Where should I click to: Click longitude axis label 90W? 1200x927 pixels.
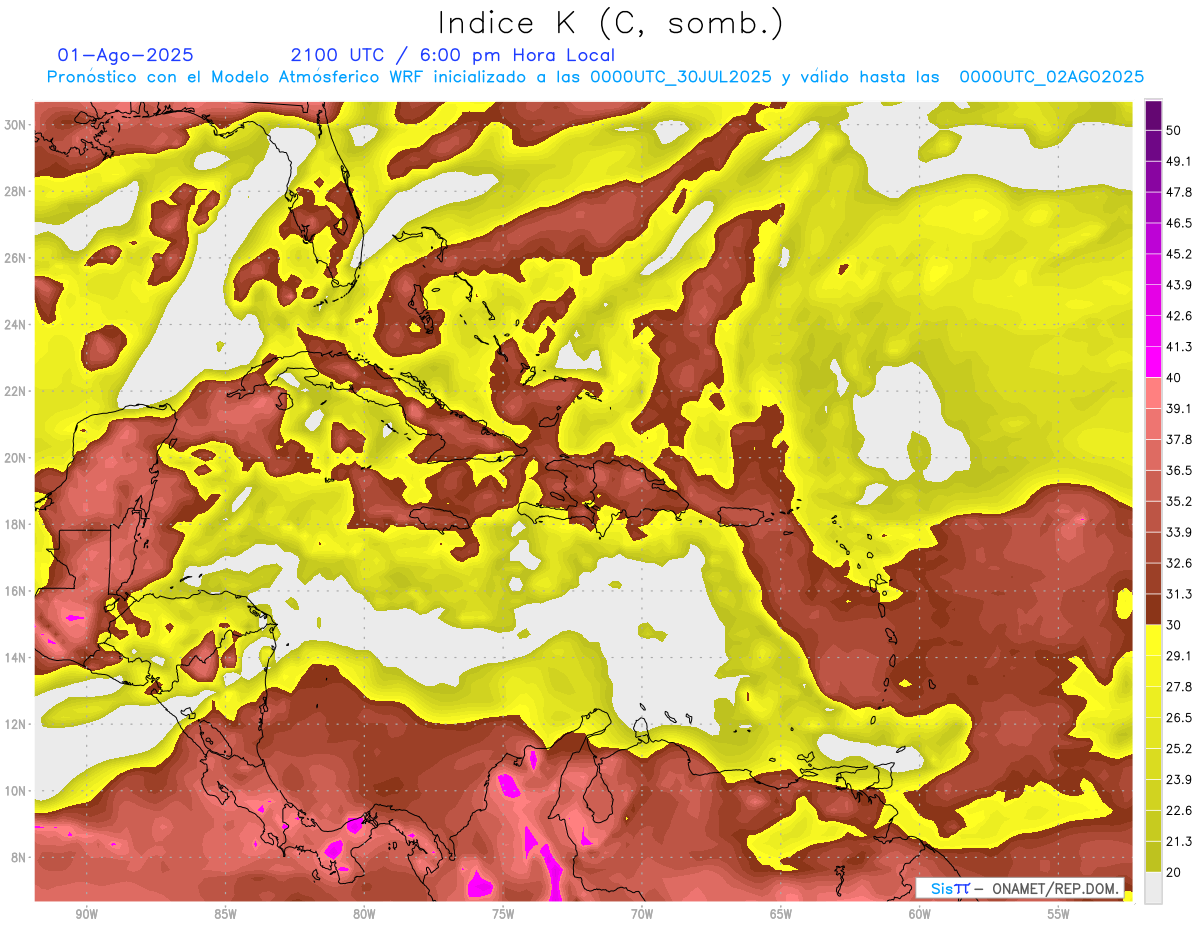[x=86, y=914]
